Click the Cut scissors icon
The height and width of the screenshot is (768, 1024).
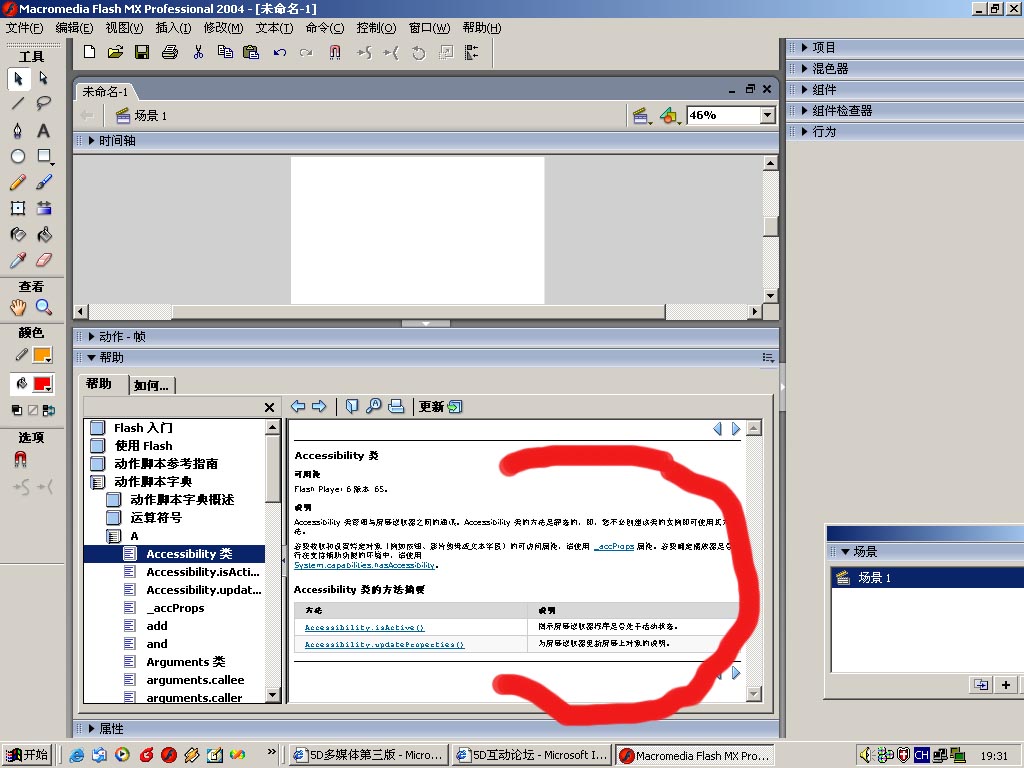click(199, 52)
